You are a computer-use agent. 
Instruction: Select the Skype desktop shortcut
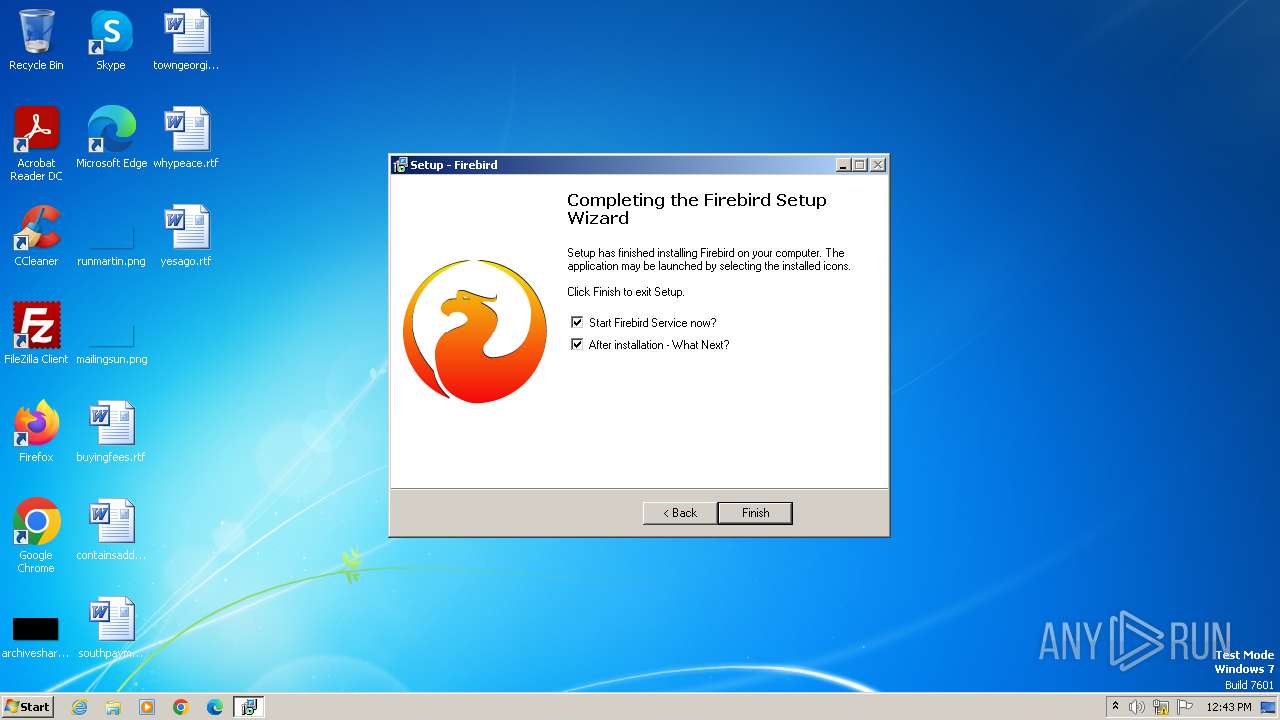click(x=111, y=40)
